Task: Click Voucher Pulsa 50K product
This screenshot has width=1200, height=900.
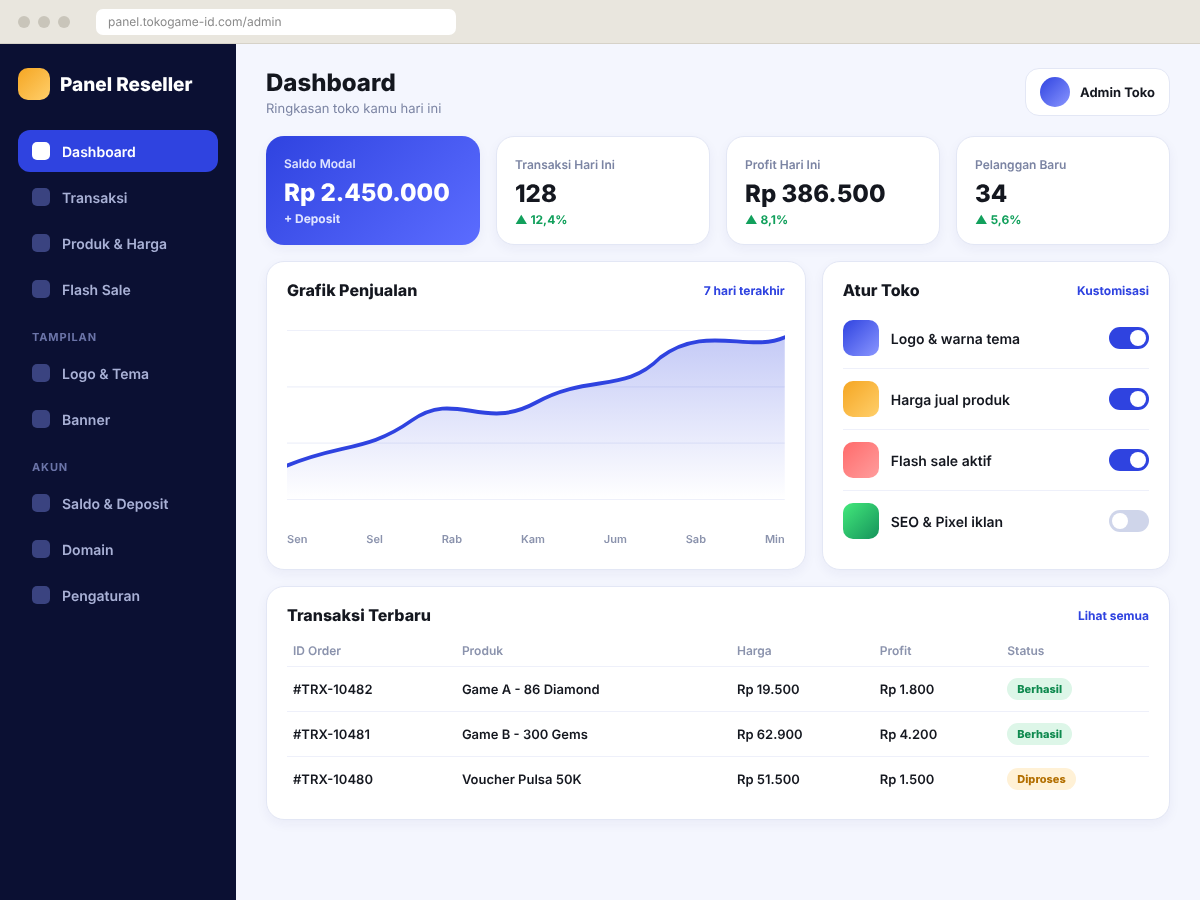Action: [x=522, y=779]
